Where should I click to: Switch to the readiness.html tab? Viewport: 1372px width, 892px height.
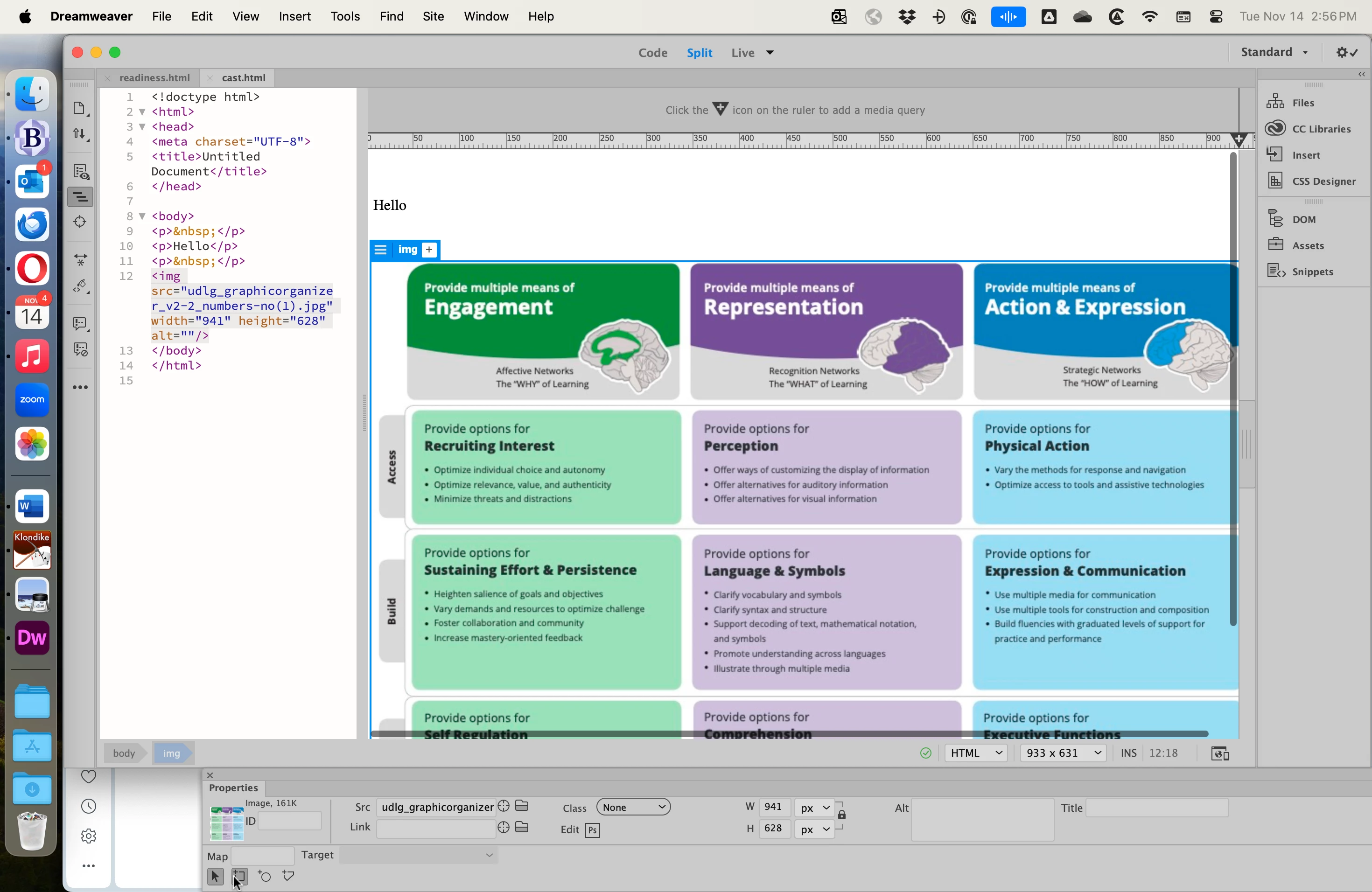click(154, 78)
